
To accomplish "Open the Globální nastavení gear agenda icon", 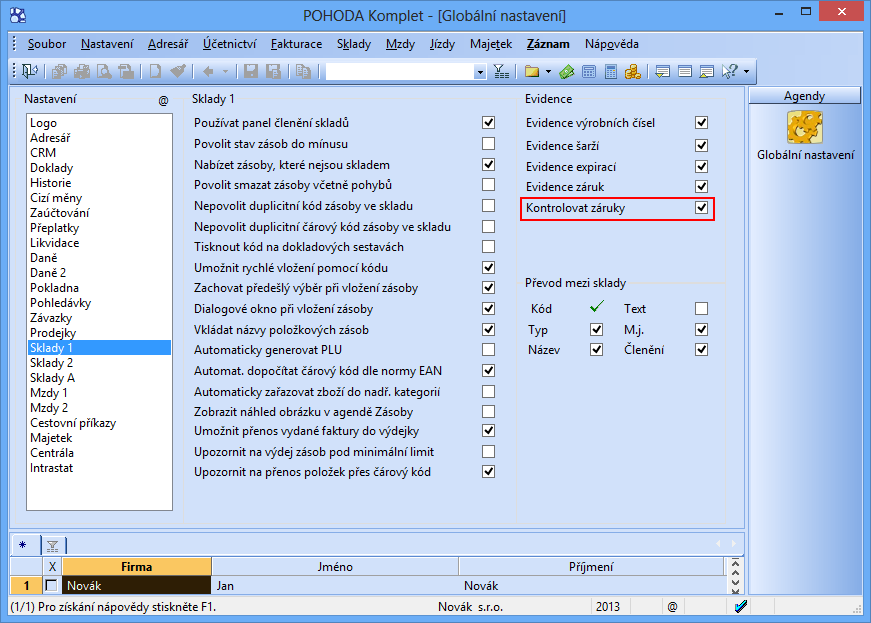I will point(804,127).
